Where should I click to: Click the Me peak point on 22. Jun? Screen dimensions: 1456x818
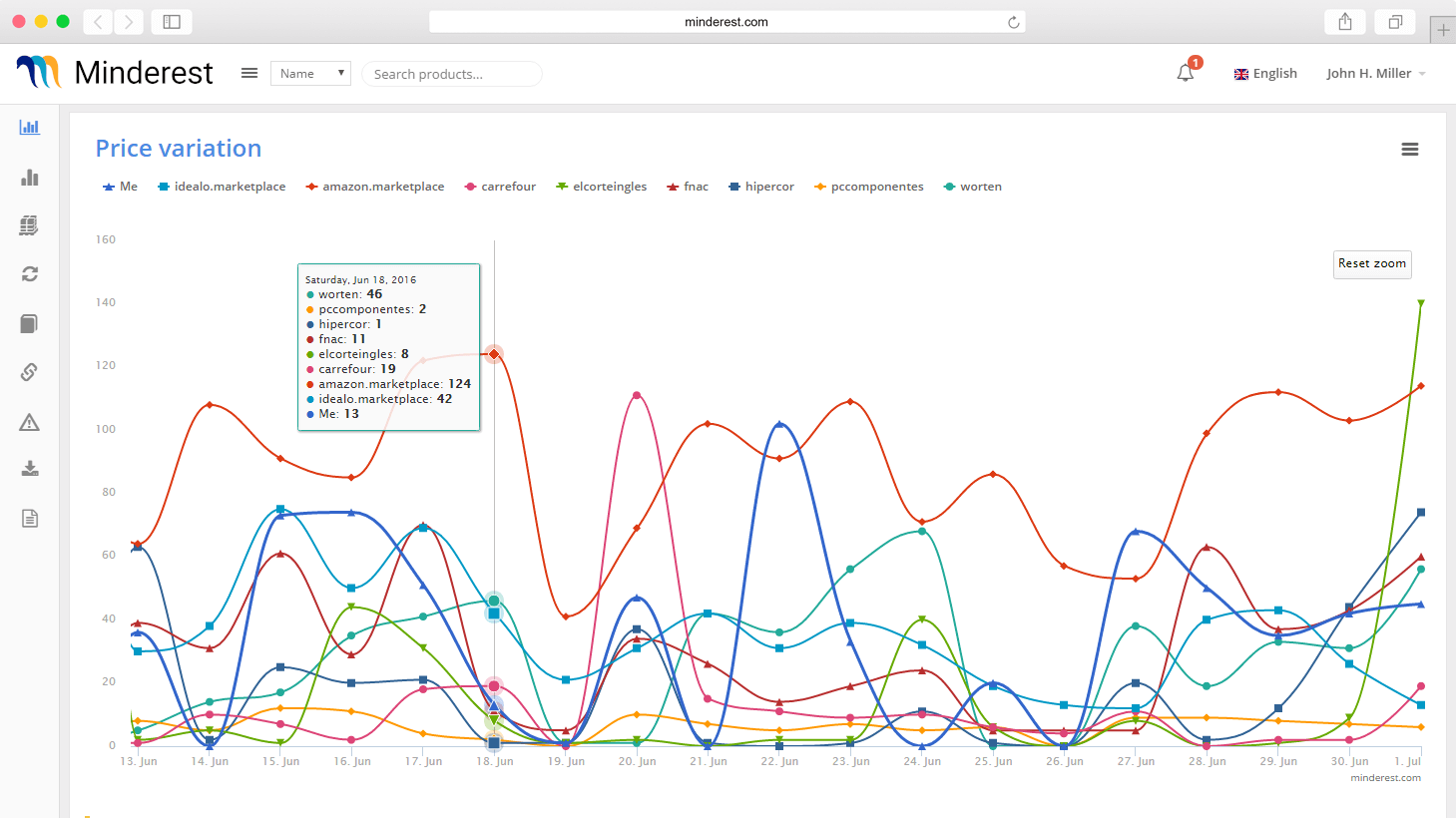tap(779, 424)
